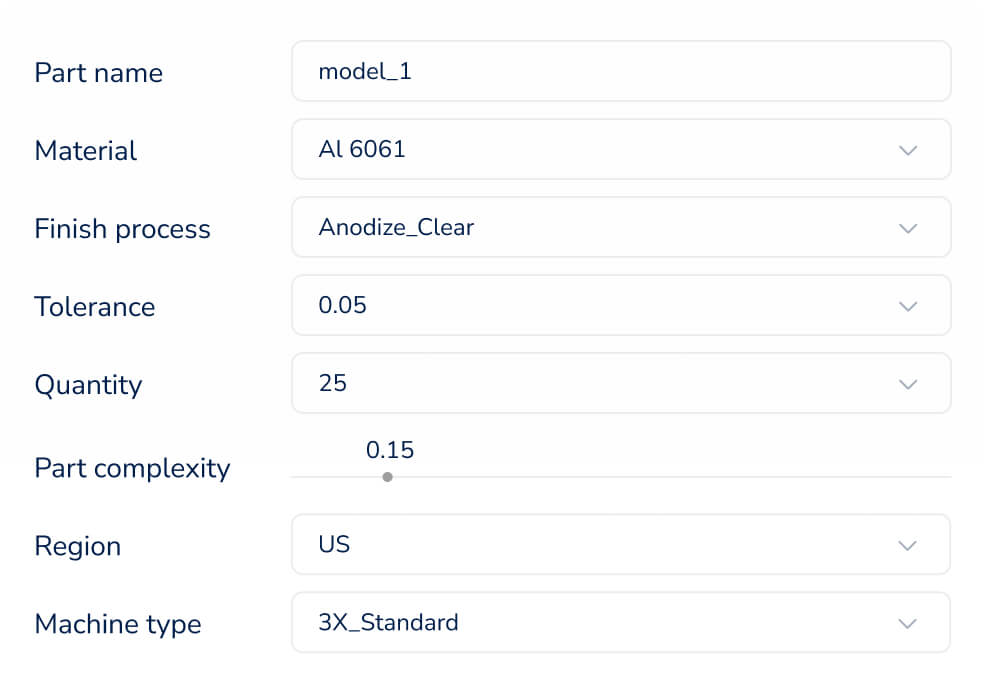Screen dimensions: 996x677
Task: Click the Tolerance field chevron arrow
Action: pyautogui.click(x=908, y=306)
